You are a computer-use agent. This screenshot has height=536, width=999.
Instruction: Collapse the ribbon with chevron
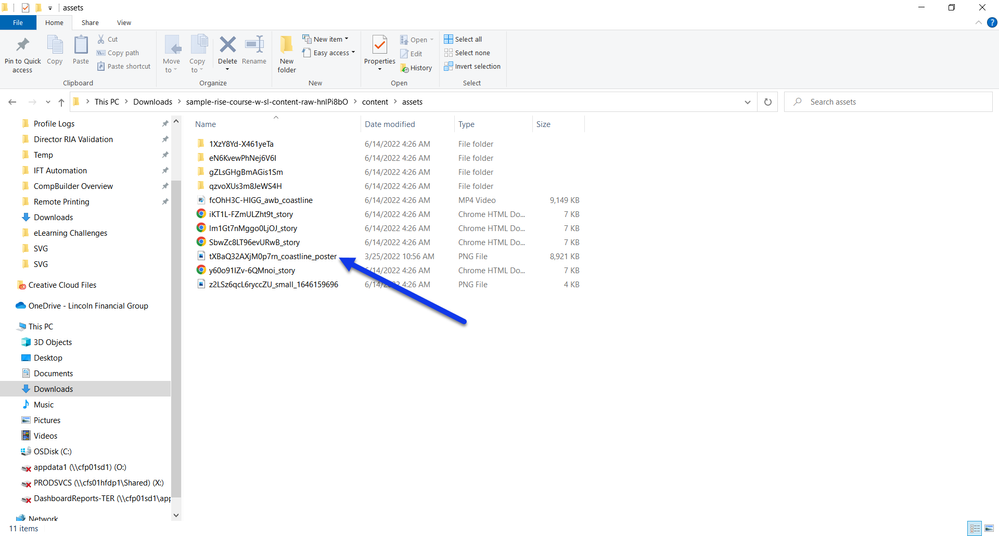point(979,23)
